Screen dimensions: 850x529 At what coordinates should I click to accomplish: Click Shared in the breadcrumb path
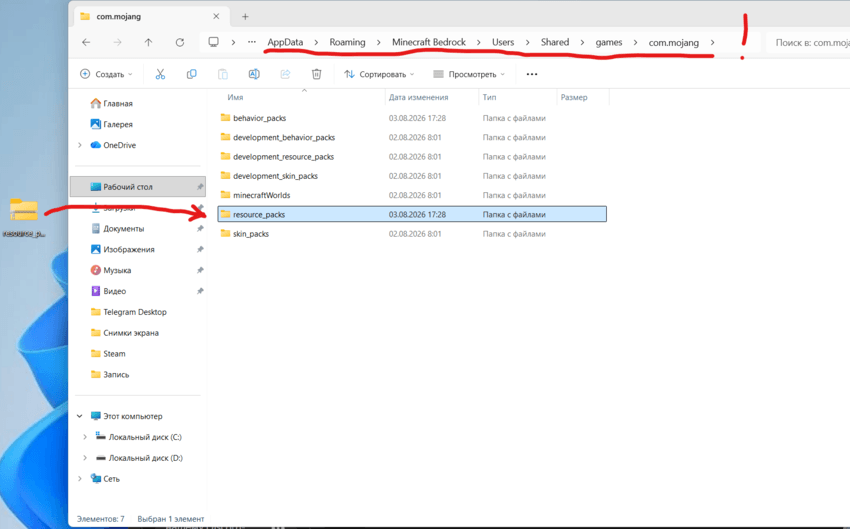pyautogui.click(x=555, y=42)
